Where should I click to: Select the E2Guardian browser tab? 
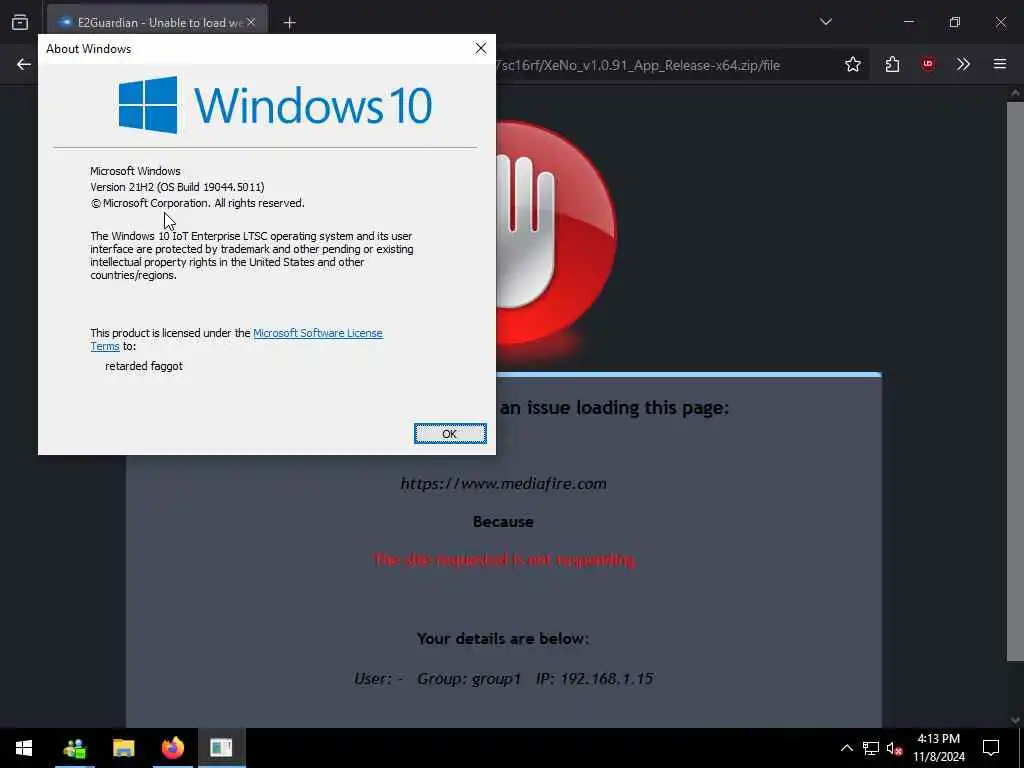157,22
